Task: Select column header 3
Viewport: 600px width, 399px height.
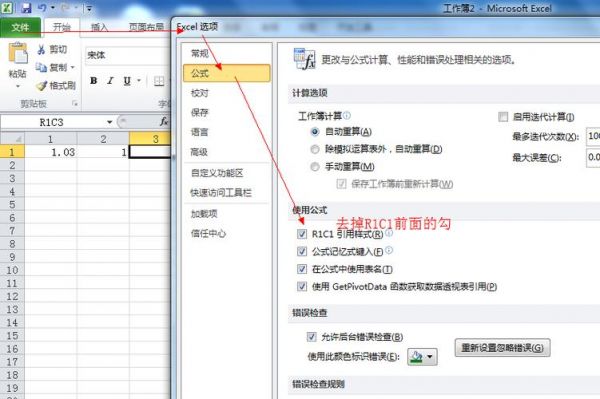Action: [150, 138]
